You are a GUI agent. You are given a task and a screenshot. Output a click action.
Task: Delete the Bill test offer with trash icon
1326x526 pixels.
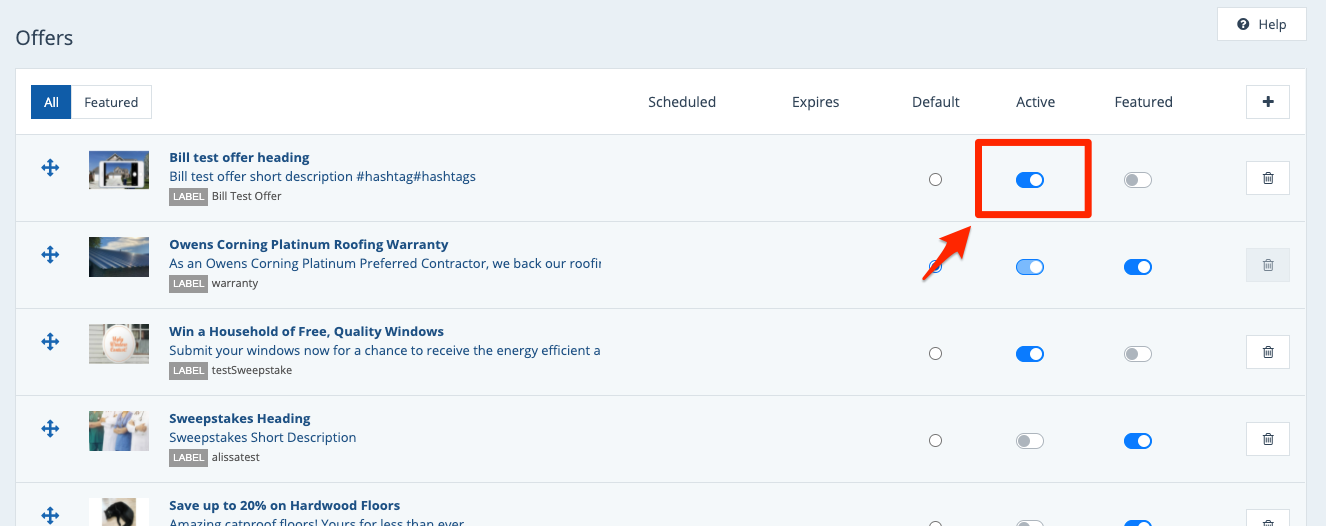coord(1267,178)
